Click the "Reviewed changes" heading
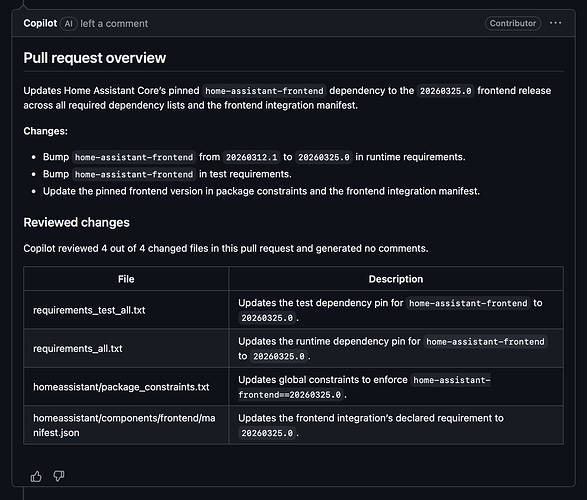Viewport: 587px width, 500px height. pyautogui.click(x=76, y=222)
